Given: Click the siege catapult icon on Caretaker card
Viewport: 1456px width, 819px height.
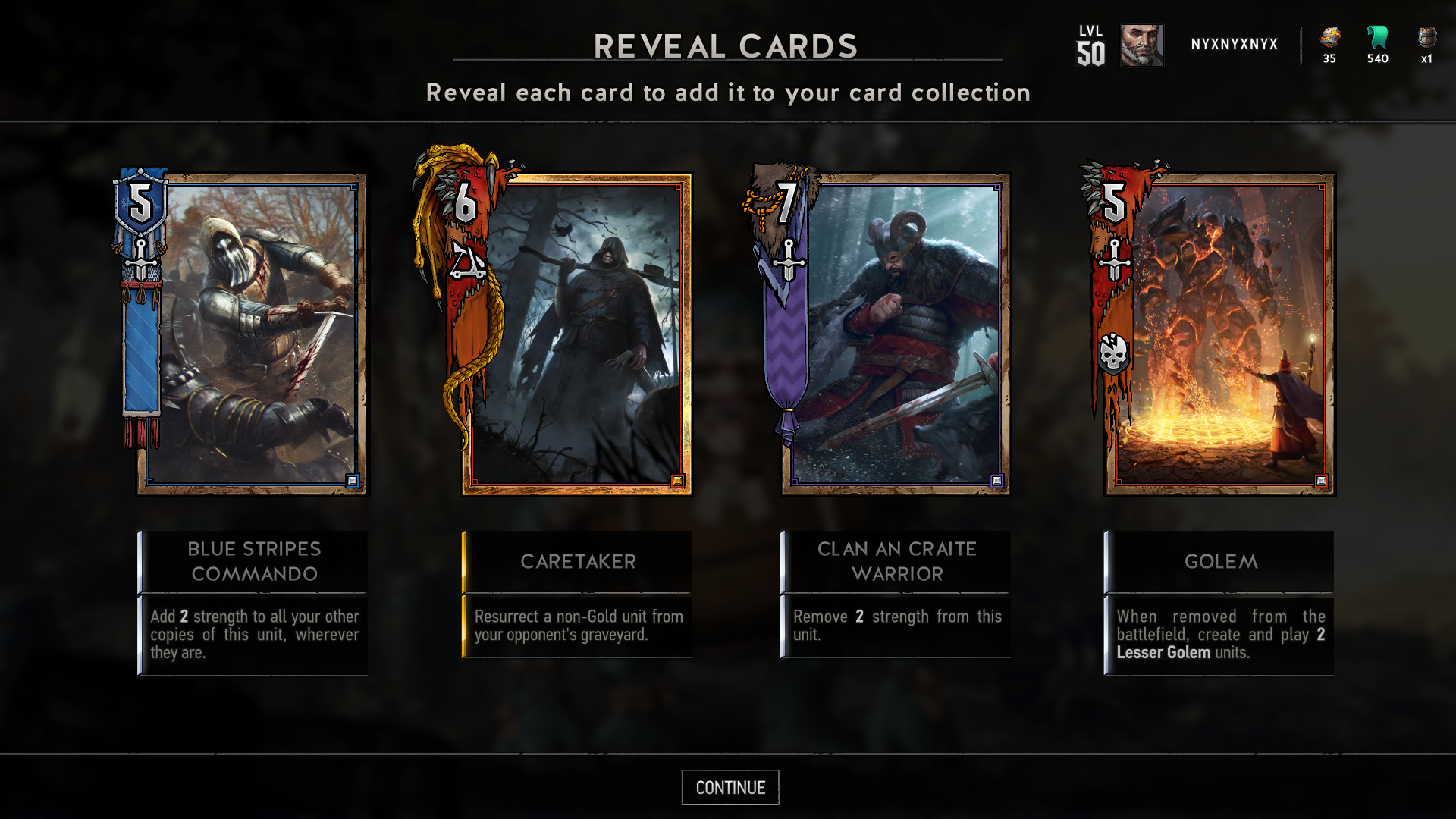Looking at the screenshot, I should [467, 262].
